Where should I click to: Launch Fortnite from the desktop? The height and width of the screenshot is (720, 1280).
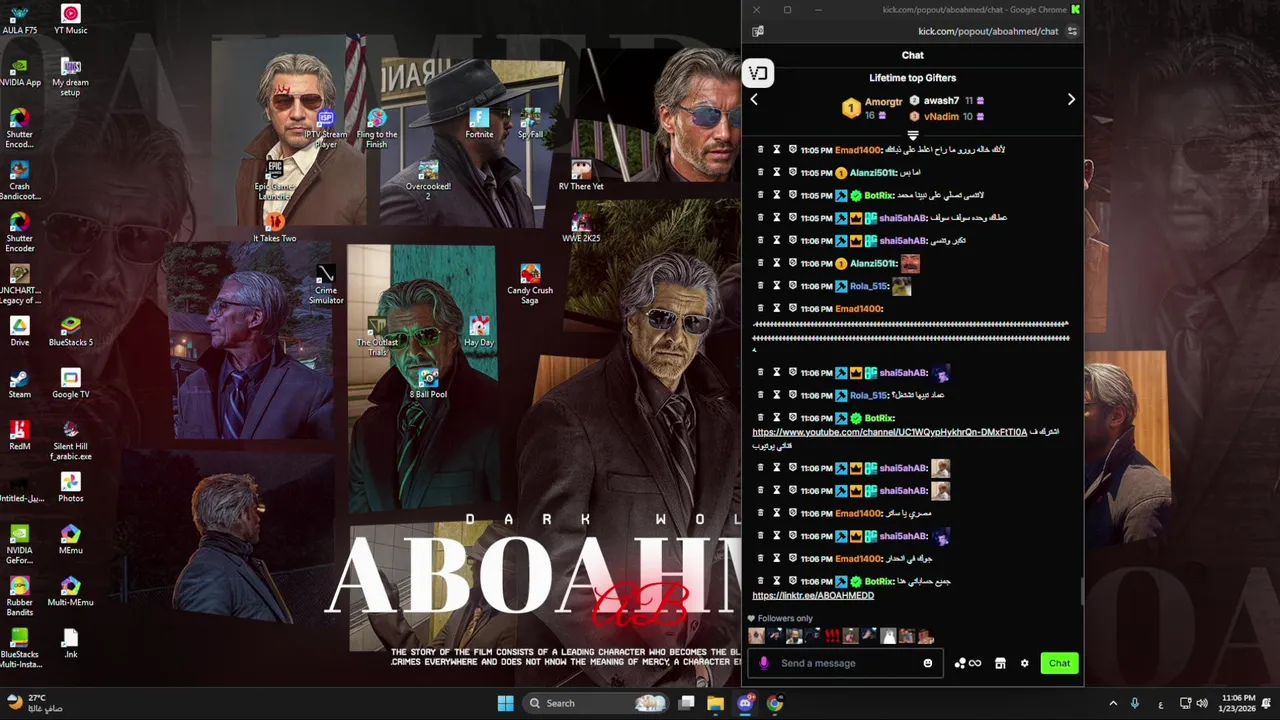point(479,124)
